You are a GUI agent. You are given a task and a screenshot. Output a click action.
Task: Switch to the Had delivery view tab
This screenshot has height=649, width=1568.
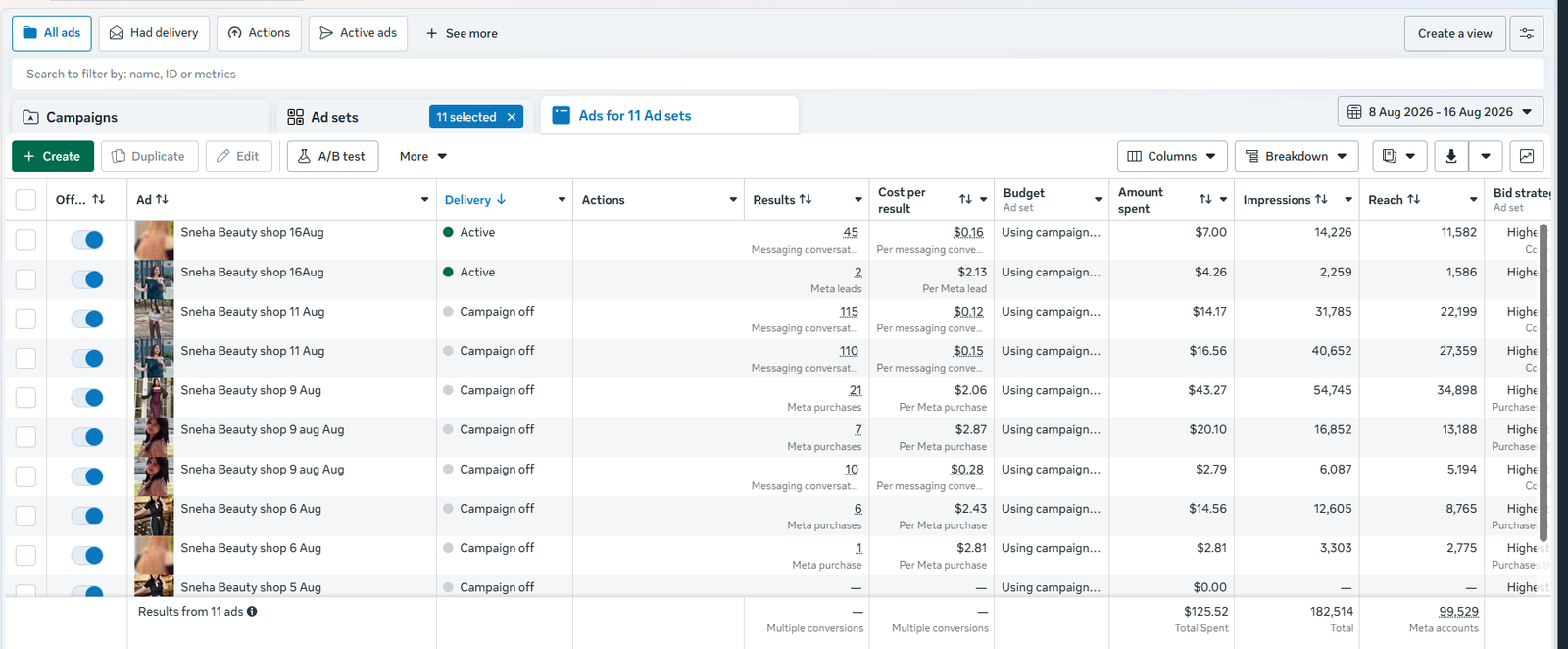coord(154,33)
